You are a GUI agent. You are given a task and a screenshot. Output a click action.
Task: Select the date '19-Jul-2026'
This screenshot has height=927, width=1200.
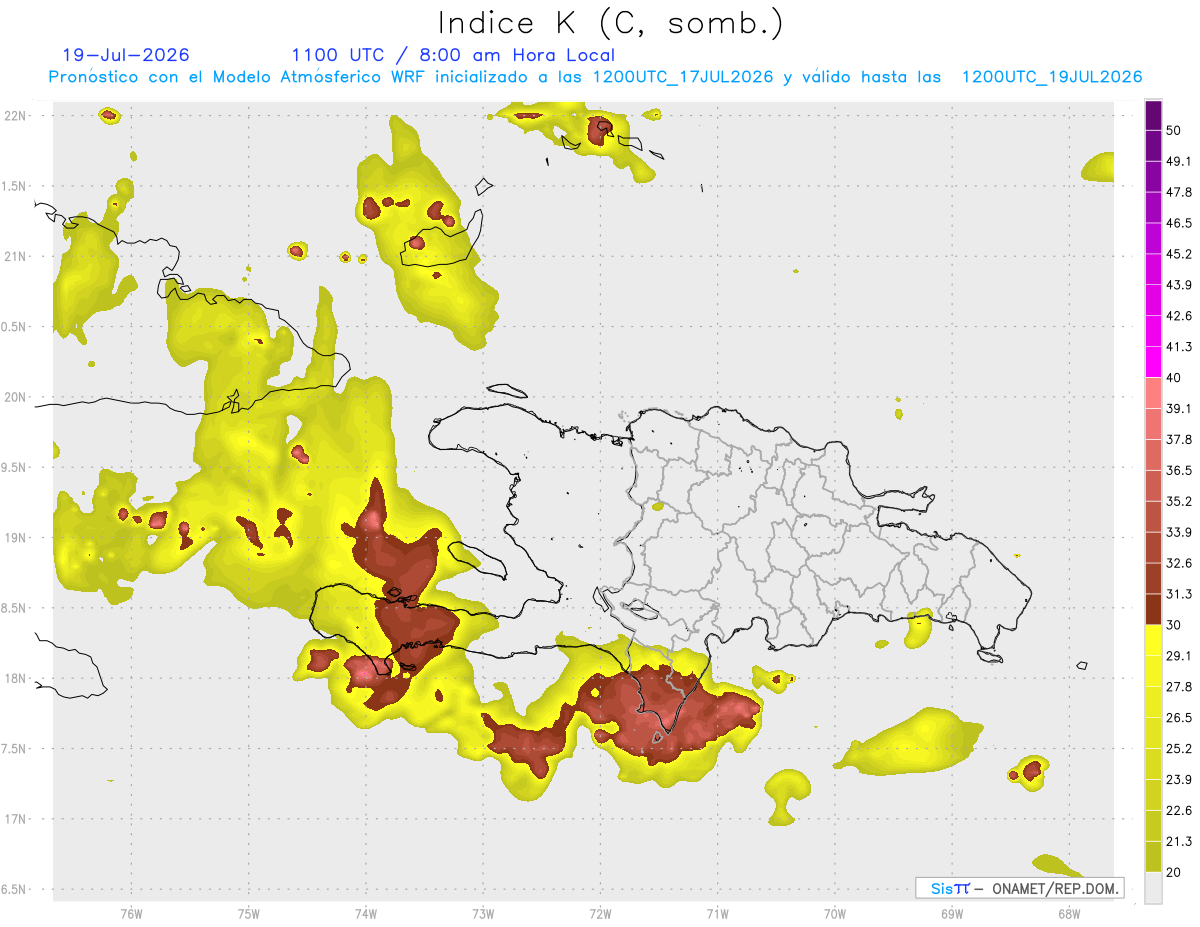126,55
